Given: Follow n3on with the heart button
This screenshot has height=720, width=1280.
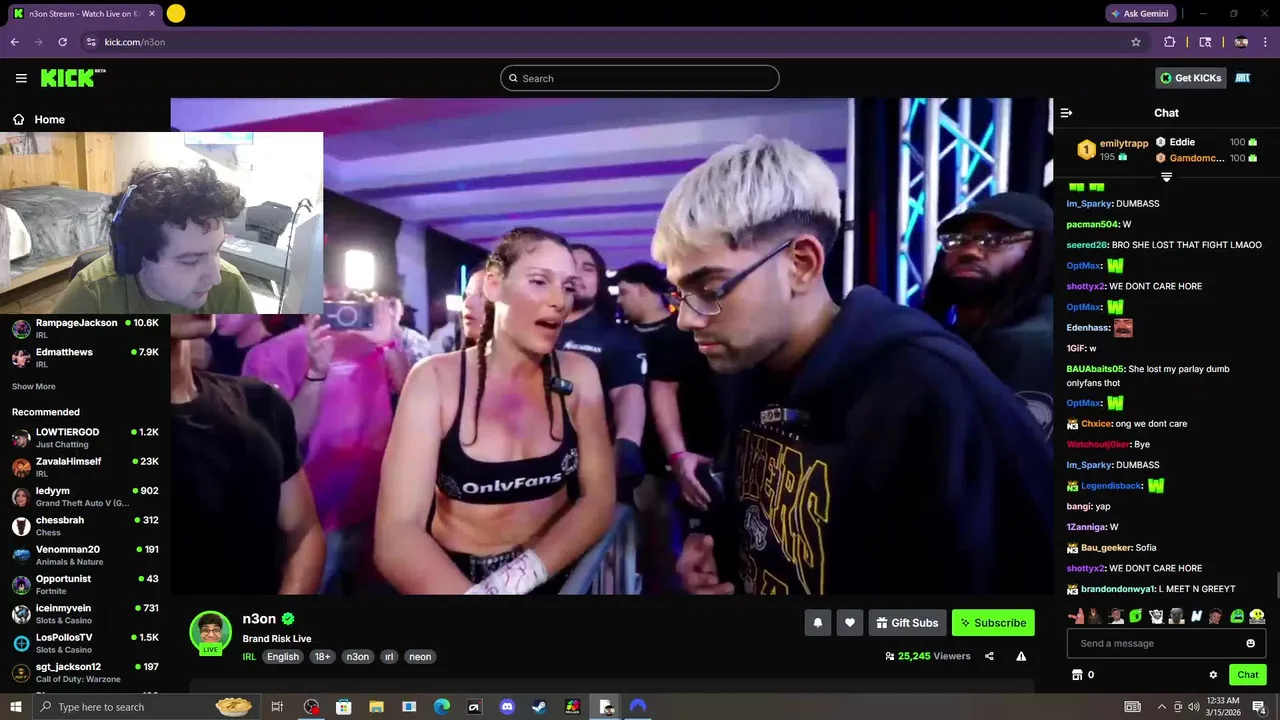Looking at the screenshot, I should pyautogui.click(x=849, y=623).
